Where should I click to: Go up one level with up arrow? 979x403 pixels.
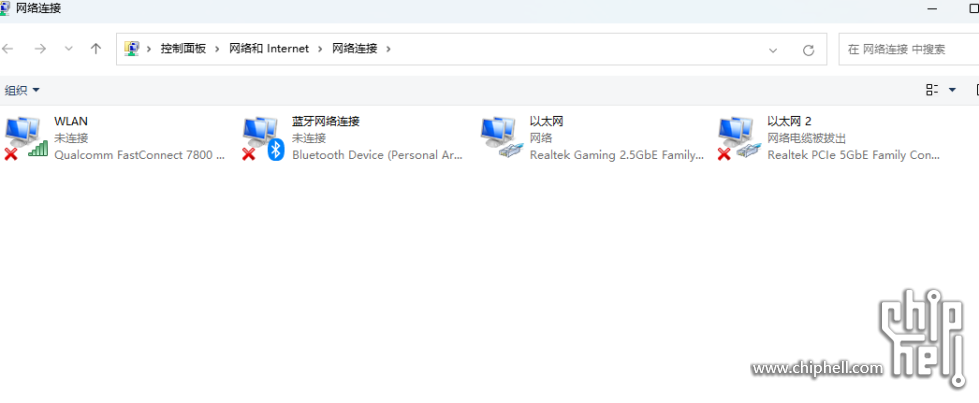(x=96, y=49)
